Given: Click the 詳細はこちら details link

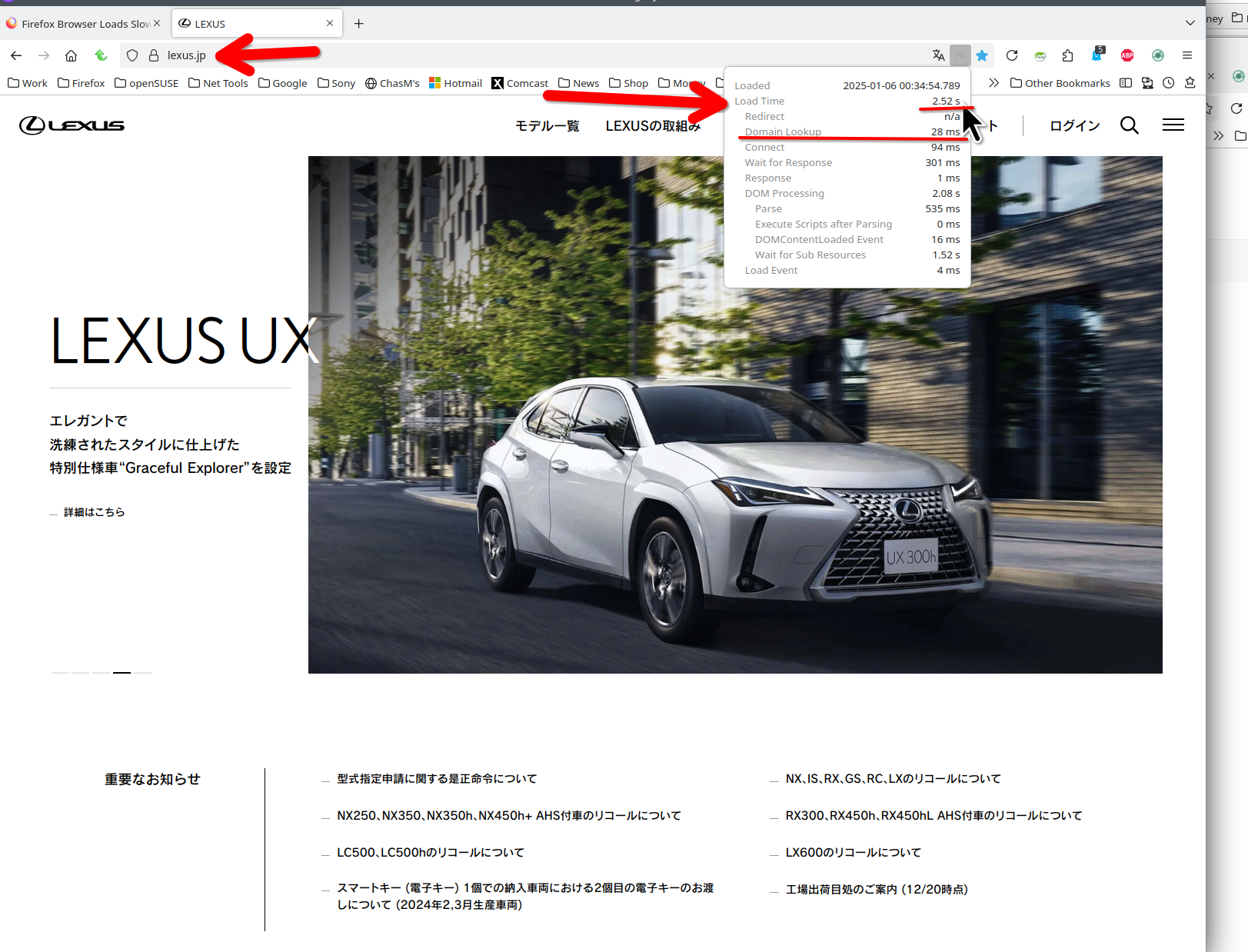Looking at the screenshot, I should click(94, 512).
